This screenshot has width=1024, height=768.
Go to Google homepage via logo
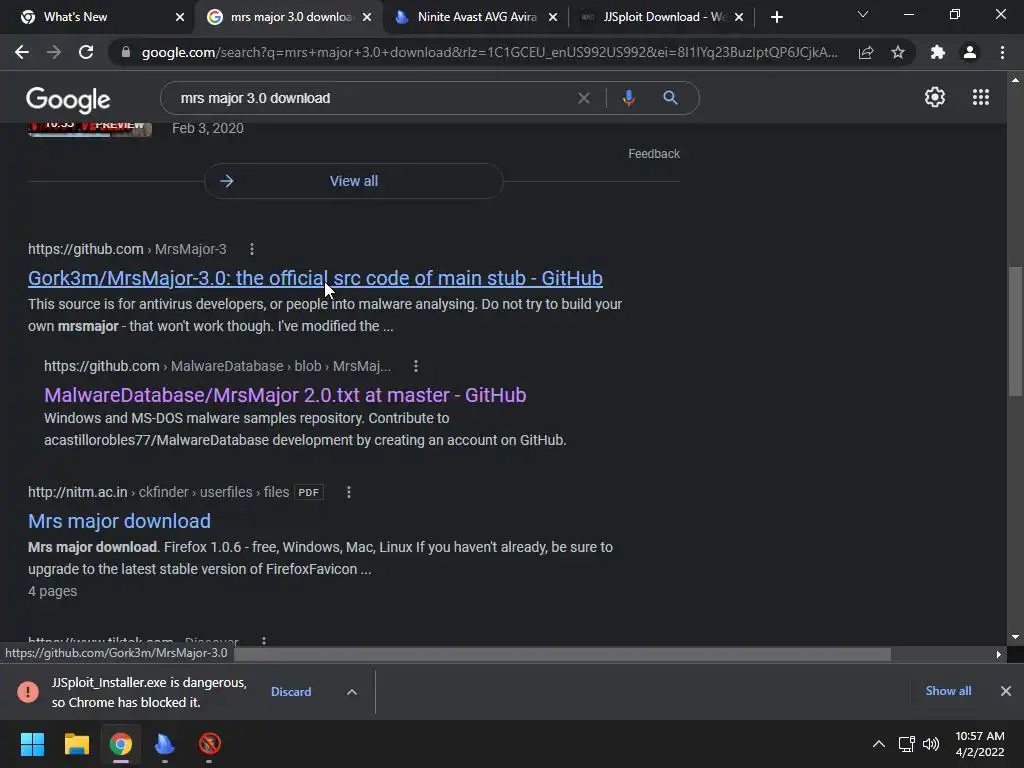pyautogui.click(x=68, y=99)
